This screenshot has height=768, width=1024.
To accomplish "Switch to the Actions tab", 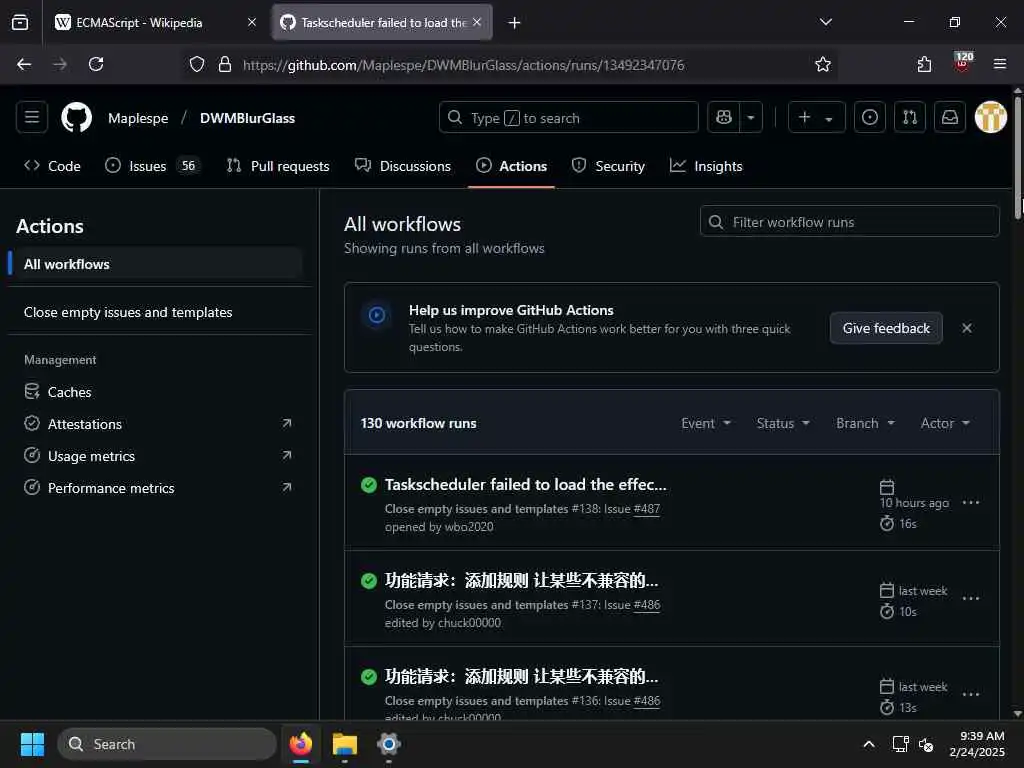I will pyautogui.click(x=511, y=166).
